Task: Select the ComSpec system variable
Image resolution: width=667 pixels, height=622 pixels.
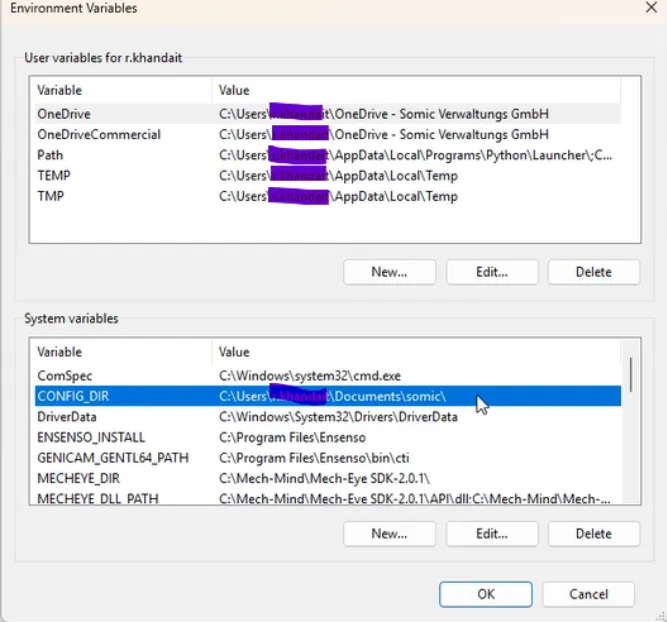Action: [x=328, y=376]
